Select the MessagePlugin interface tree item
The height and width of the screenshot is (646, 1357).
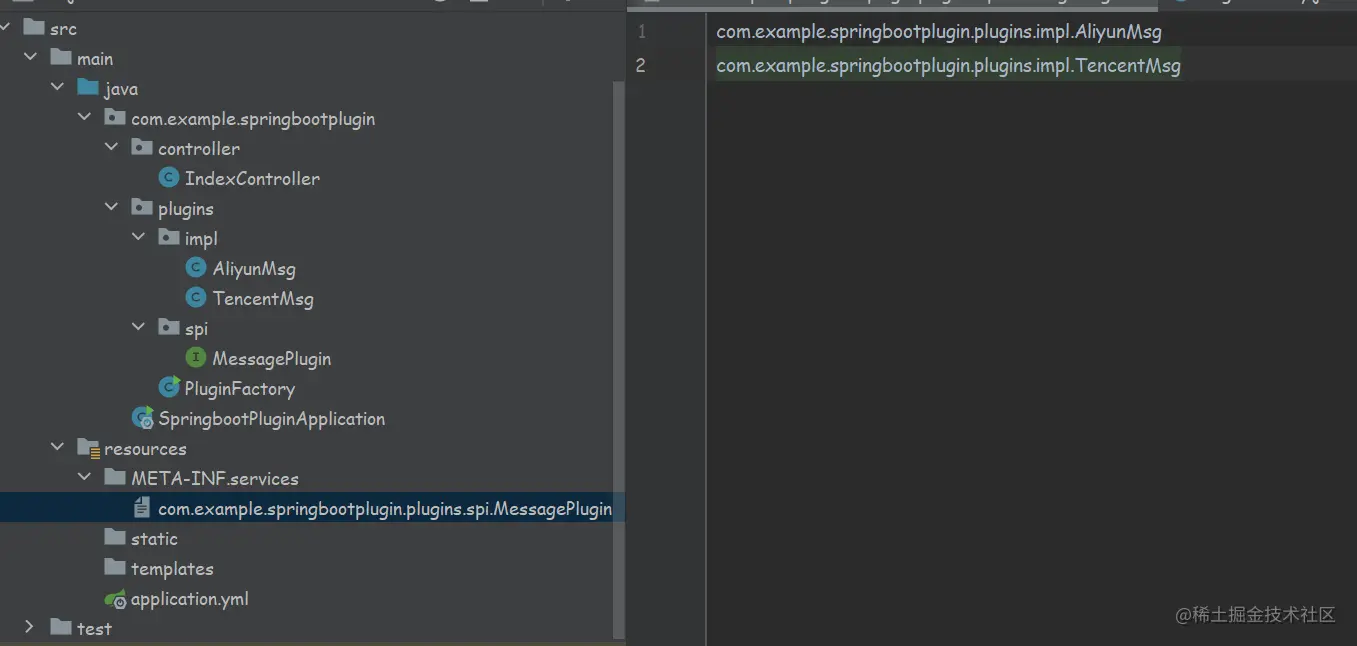point(272,358)
